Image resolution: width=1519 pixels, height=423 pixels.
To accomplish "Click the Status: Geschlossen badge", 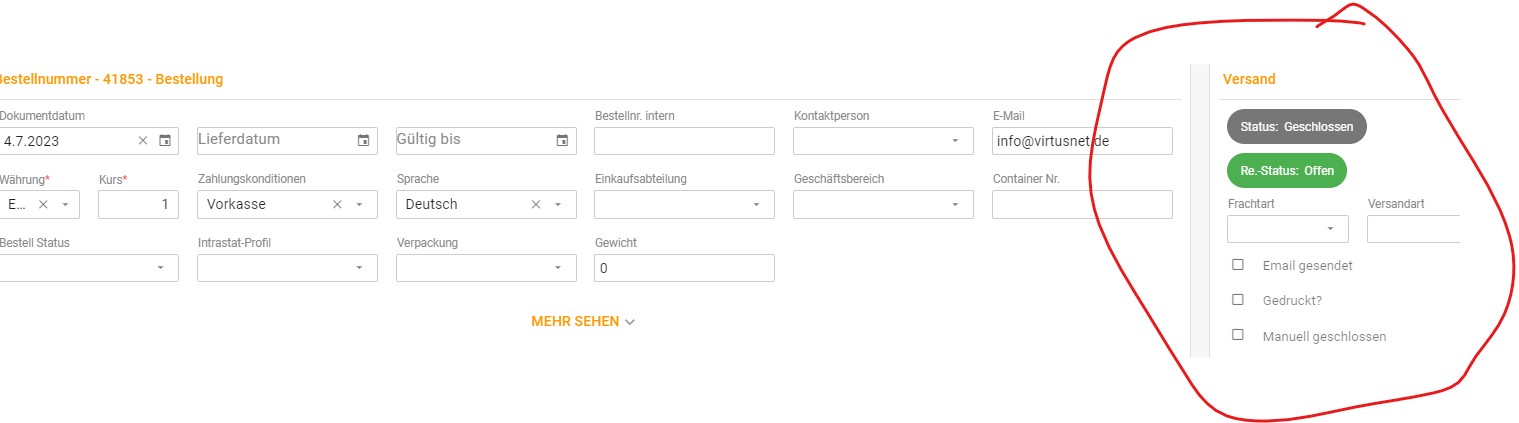I will (1296, 127).
